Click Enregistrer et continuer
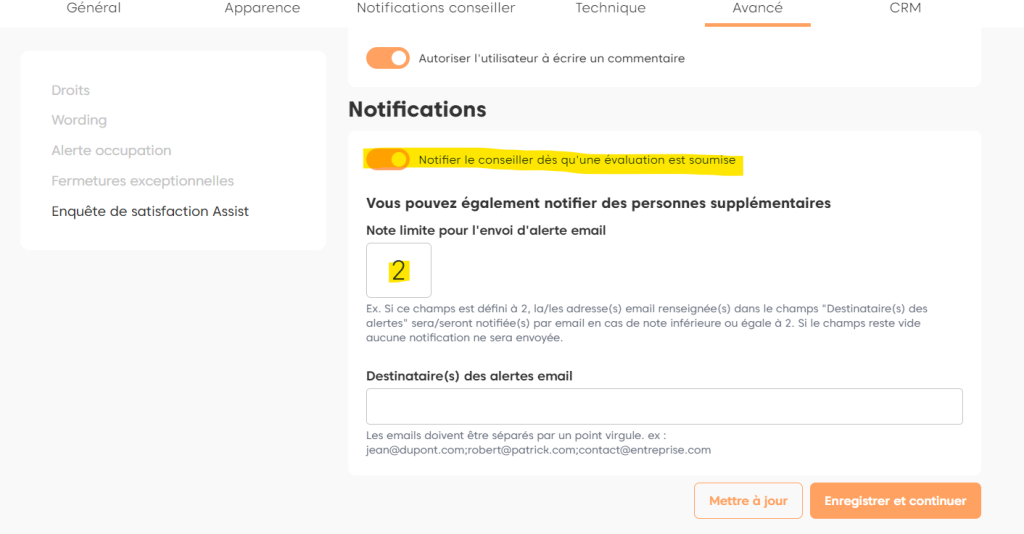Image resolution: width=1024 pixels, height=534 pixels. 895,501
